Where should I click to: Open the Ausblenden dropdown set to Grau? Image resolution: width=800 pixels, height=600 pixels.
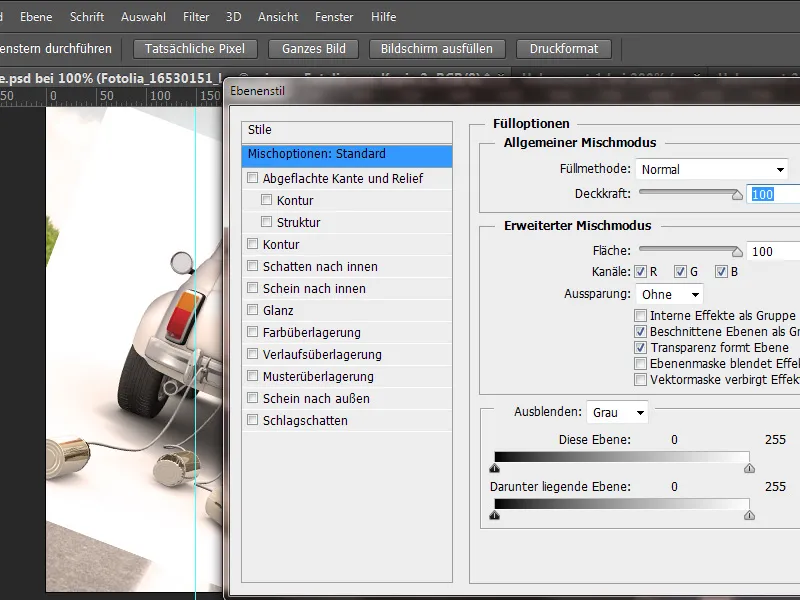coord(617,412)
